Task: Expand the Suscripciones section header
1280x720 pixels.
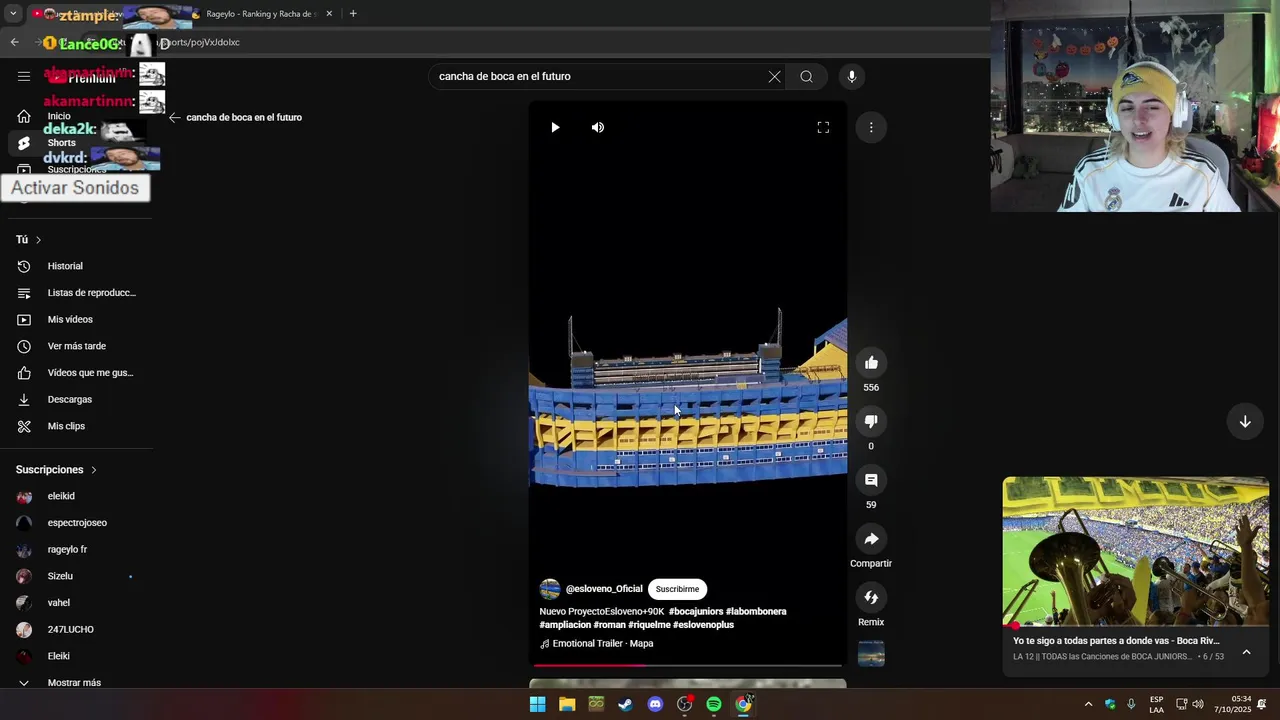Action: [x=56, y=470]
